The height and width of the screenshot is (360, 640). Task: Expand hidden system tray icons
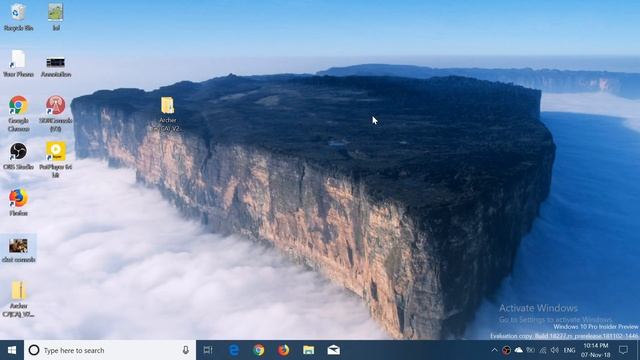click(x=494, y=350)
